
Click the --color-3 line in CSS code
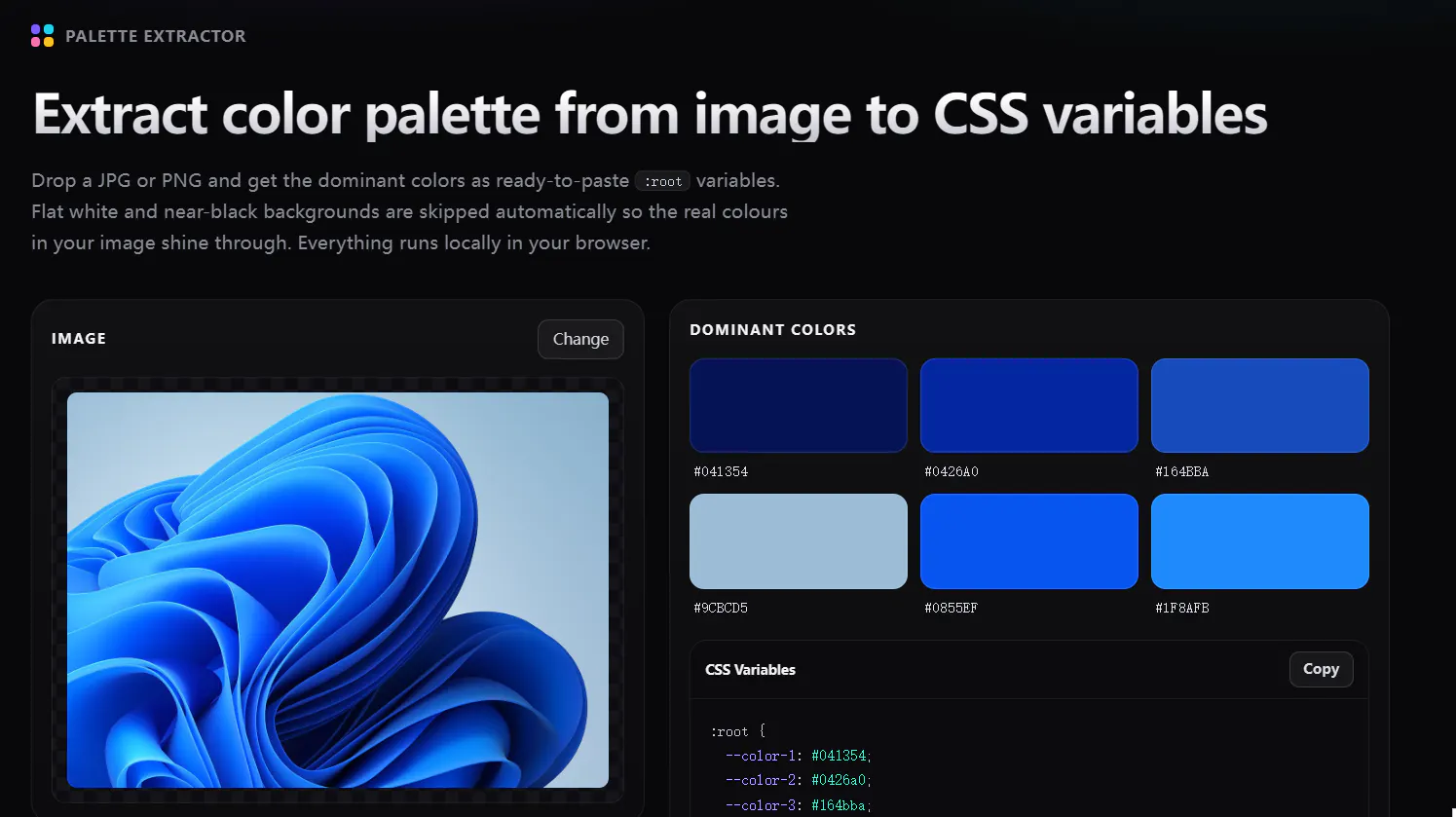coord(799,805)
